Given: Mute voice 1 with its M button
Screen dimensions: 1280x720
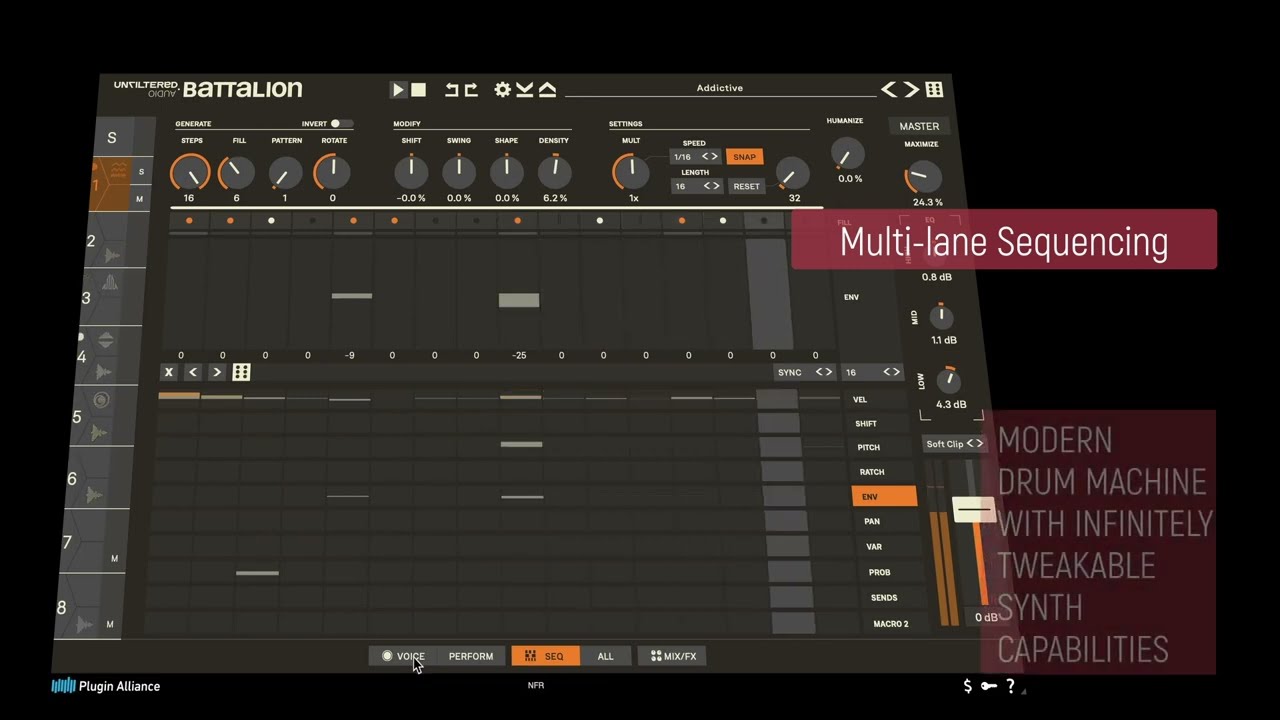Looking at the screenshot, I should 139,199.
